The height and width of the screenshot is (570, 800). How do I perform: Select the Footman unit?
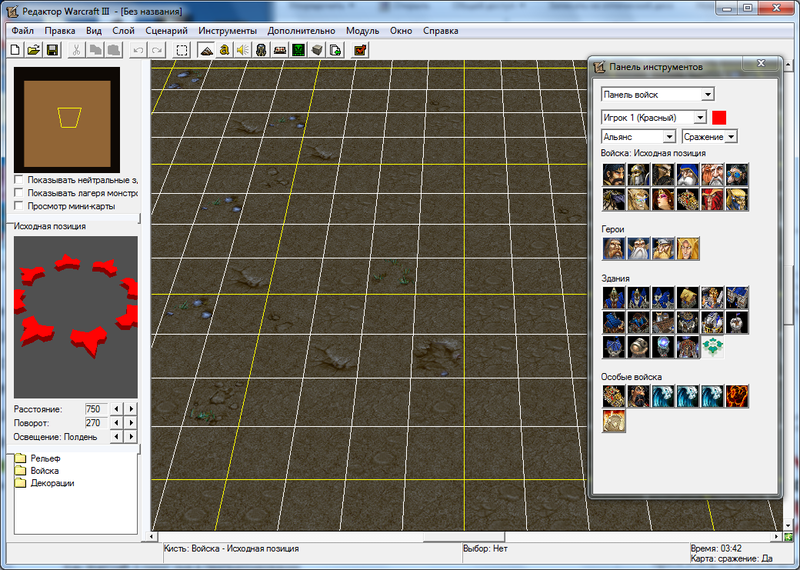(638, 175)
